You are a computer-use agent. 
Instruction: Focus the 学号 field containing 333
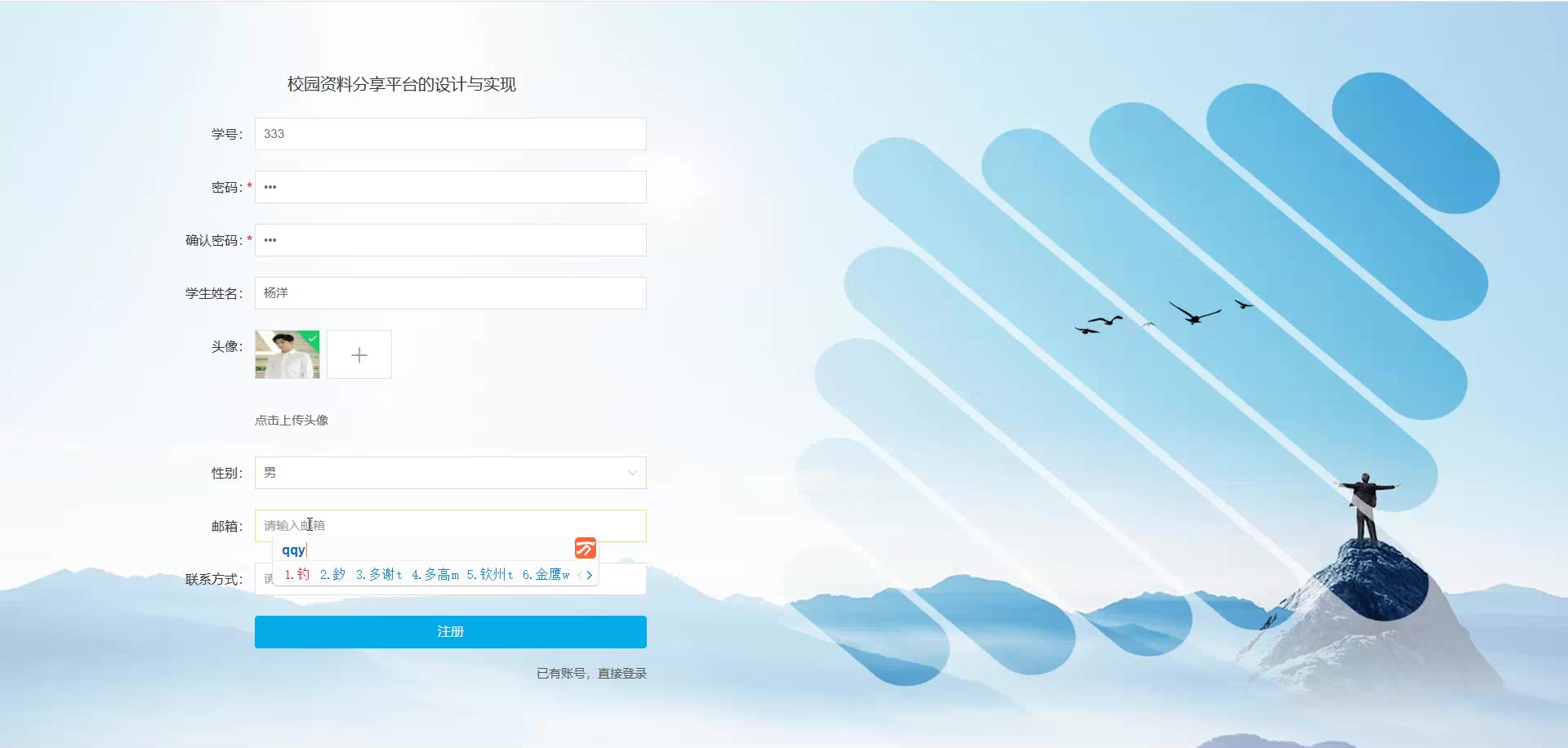[x=451, y=134]
